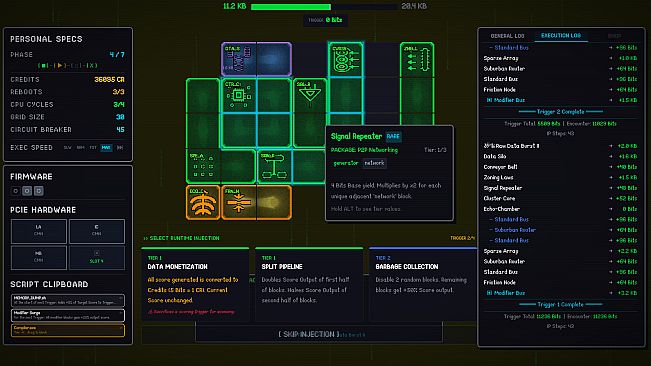The image size is (651, 366).
Task: Click the Echo-Chamber log entry
Action: pyautogui.click(x=560, y=209)
